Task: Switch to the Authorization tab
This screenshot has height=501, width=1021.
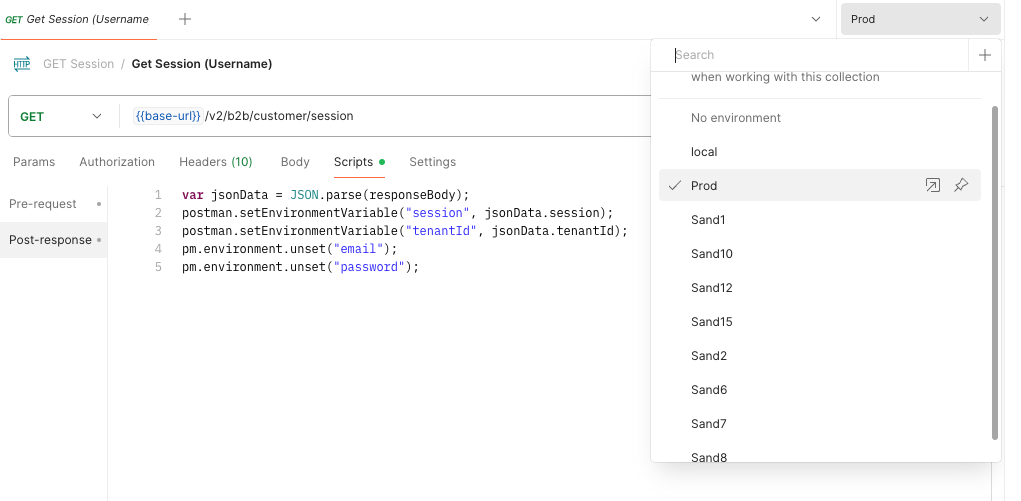Action: tap(117, 162)
